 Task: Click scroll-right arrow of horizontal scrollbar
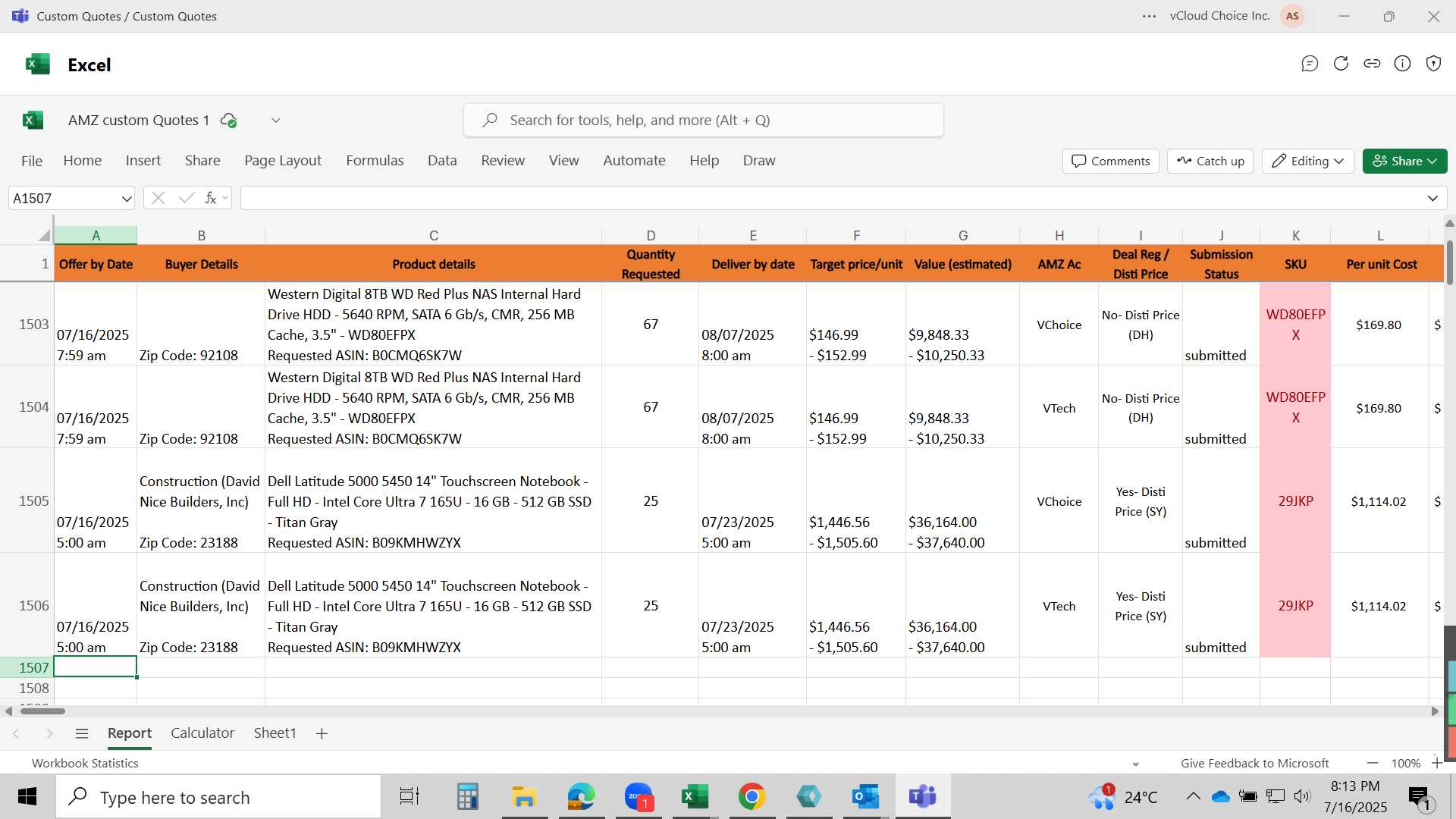[x=1435, y=711]
